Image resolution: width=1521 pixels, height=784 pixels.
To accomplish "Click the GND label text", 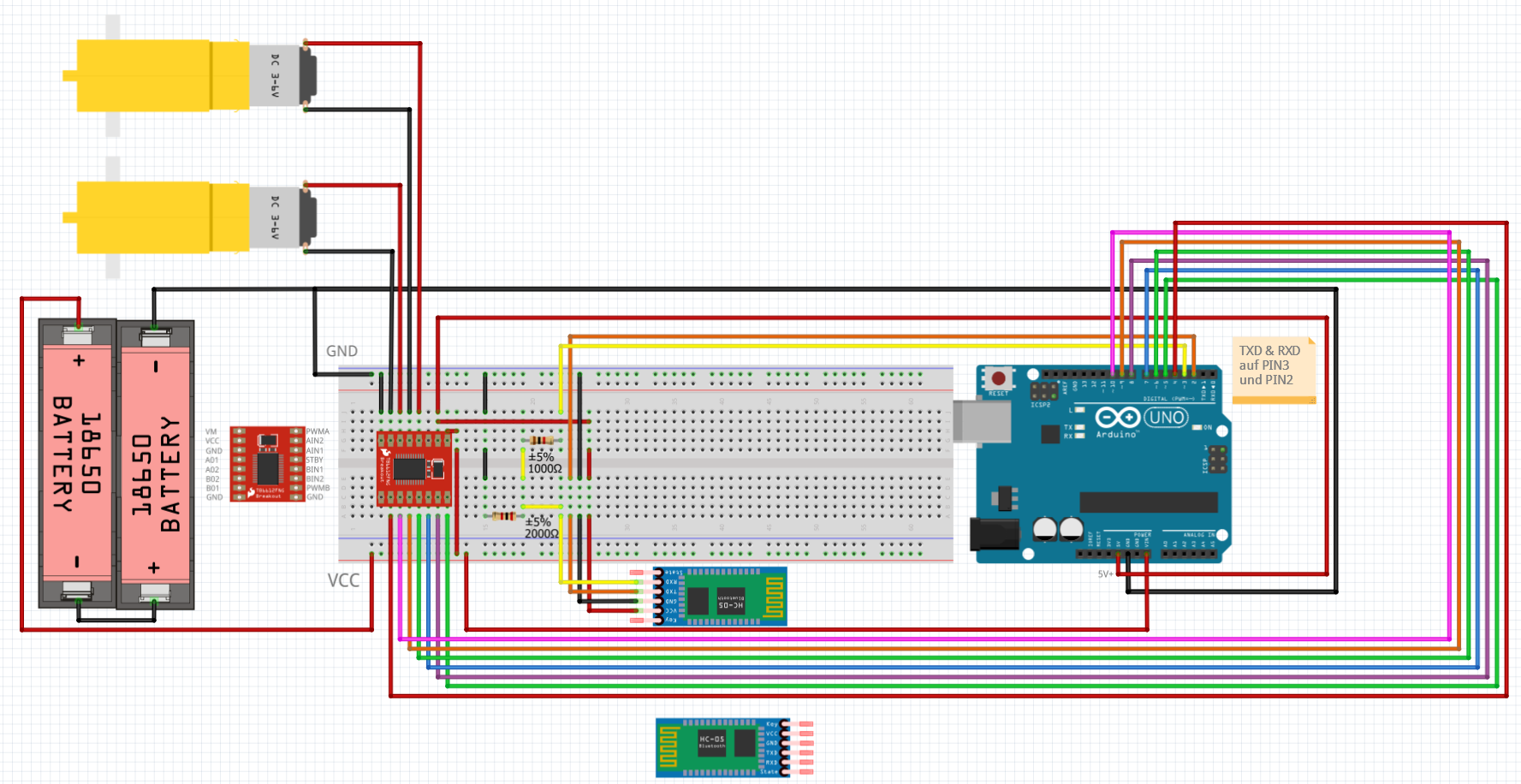I will point(342,351).
